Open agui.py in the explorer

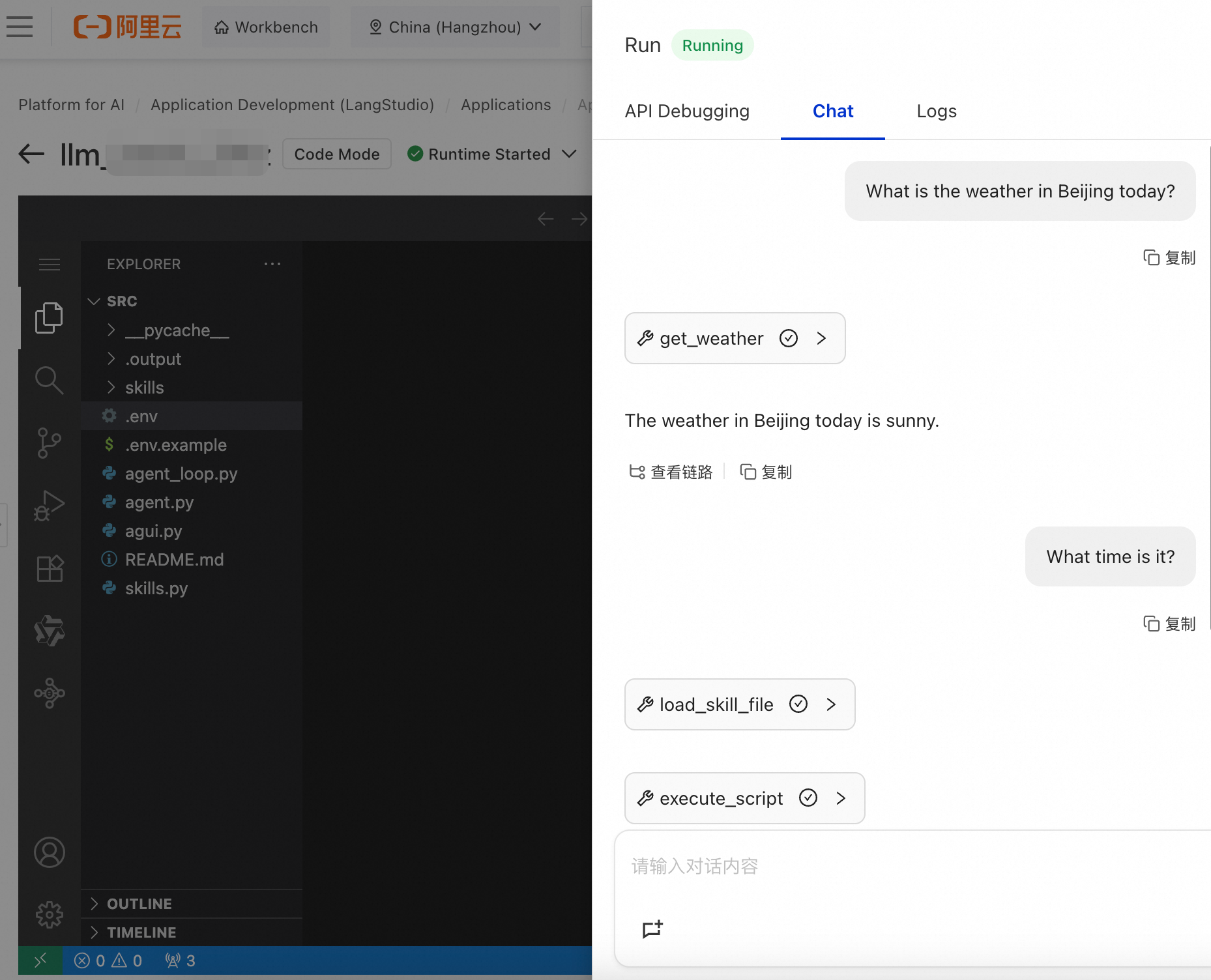pos(192,531)
